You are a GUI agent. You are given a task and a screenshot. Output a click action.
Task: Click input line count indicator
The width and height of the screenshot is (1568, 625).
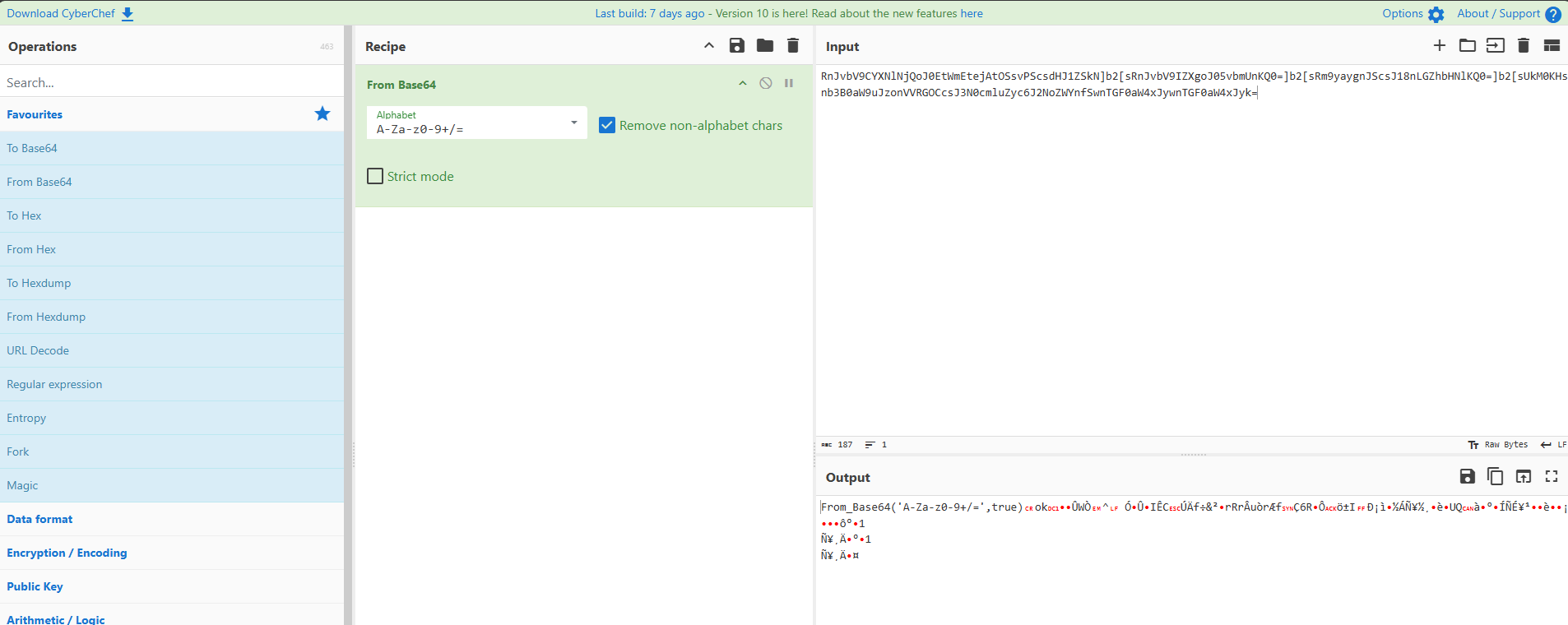click(x=876, y=444)
